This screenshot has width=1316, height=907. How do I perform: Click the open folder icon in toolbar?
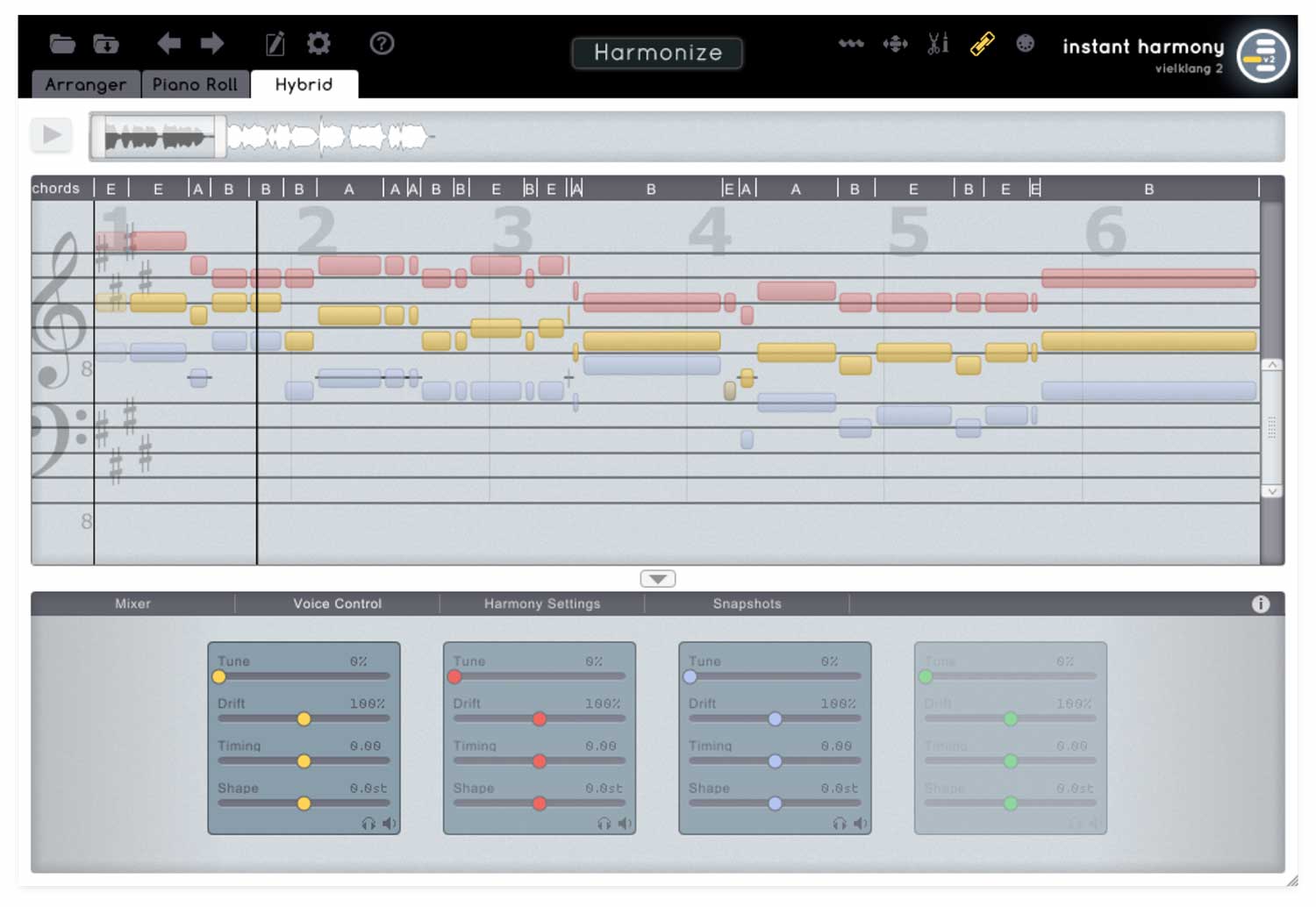point(61,43)
